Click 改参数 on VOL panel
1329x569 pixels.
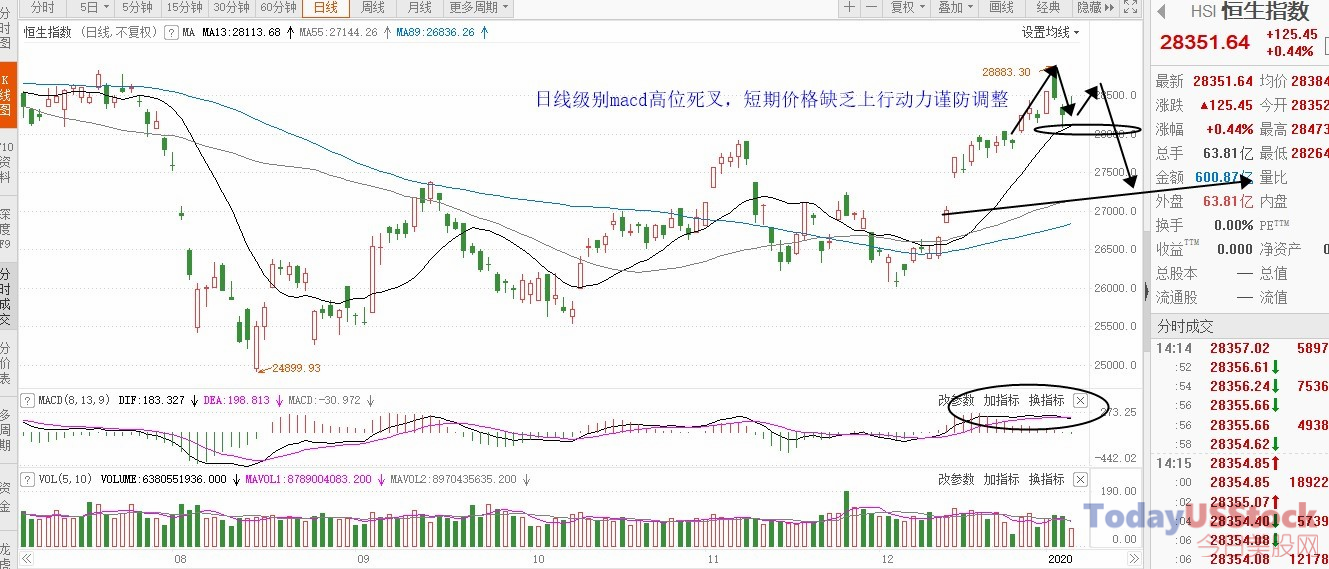pyautogui.click(x=956, y=480)
